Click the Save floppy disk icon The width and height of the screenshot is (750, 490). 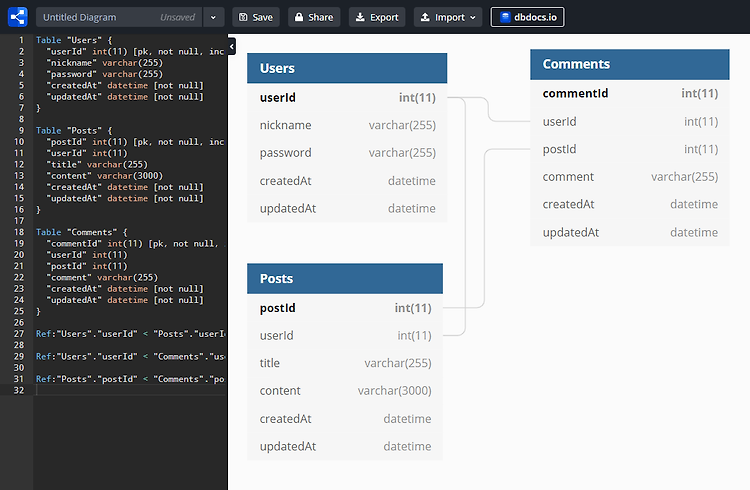pos(243,17)
